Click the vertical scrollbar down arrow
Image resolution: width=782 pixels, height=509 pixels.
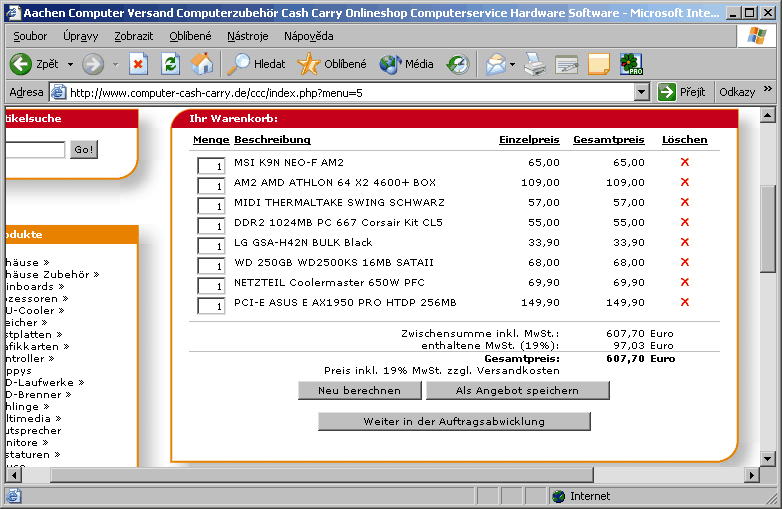[768, 458]
